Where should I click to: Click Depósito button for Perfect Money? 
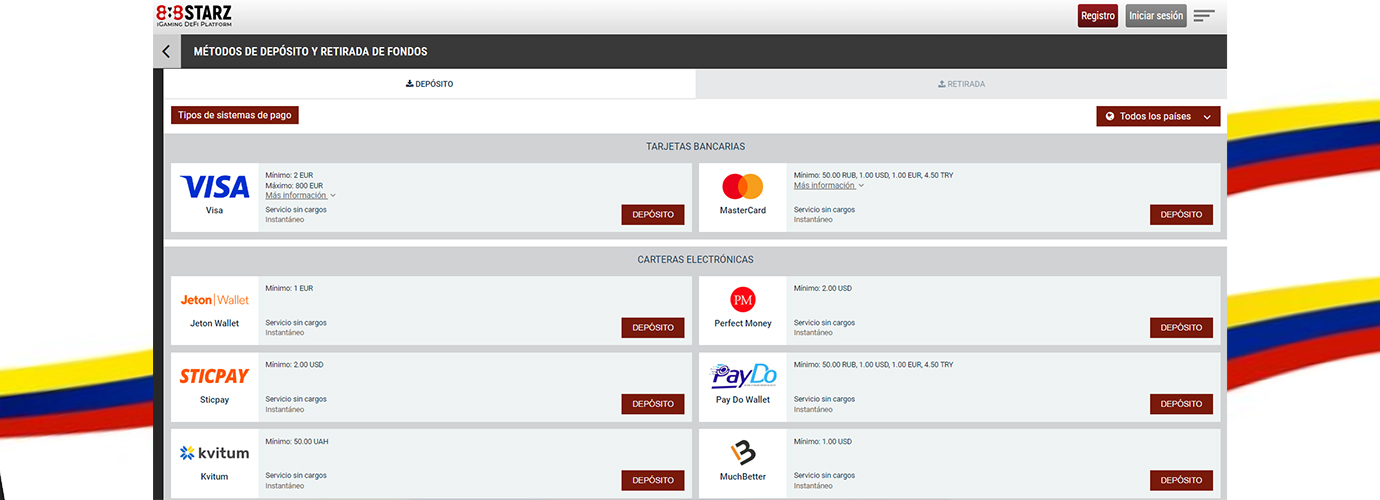pos(1182,327)
